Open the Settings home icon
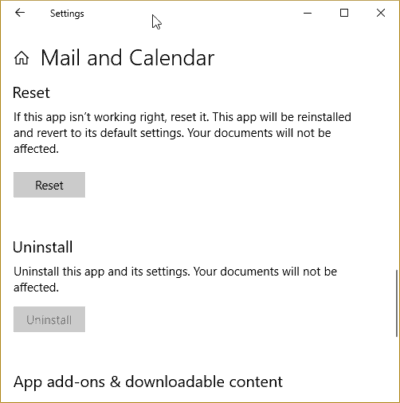This screenshot has height=403, width=400. 22,58
